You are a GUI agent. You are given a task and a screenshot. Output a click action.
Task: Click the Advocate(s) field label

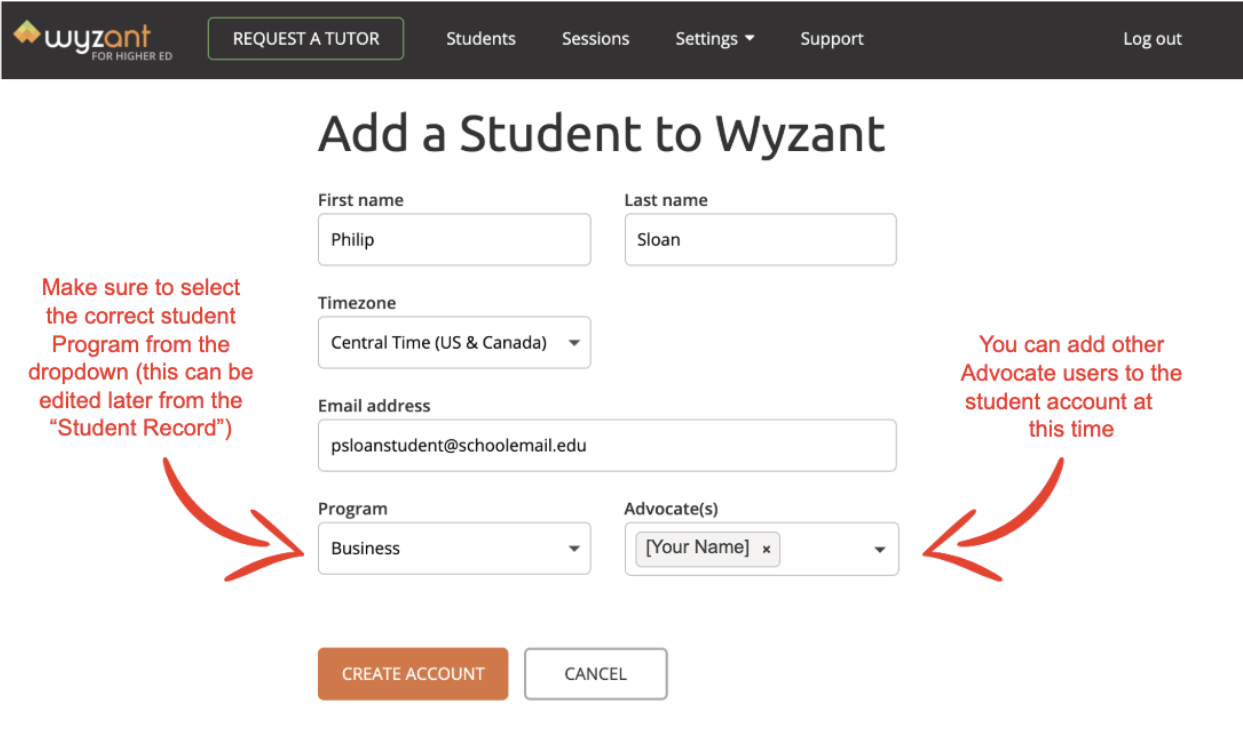671,509
